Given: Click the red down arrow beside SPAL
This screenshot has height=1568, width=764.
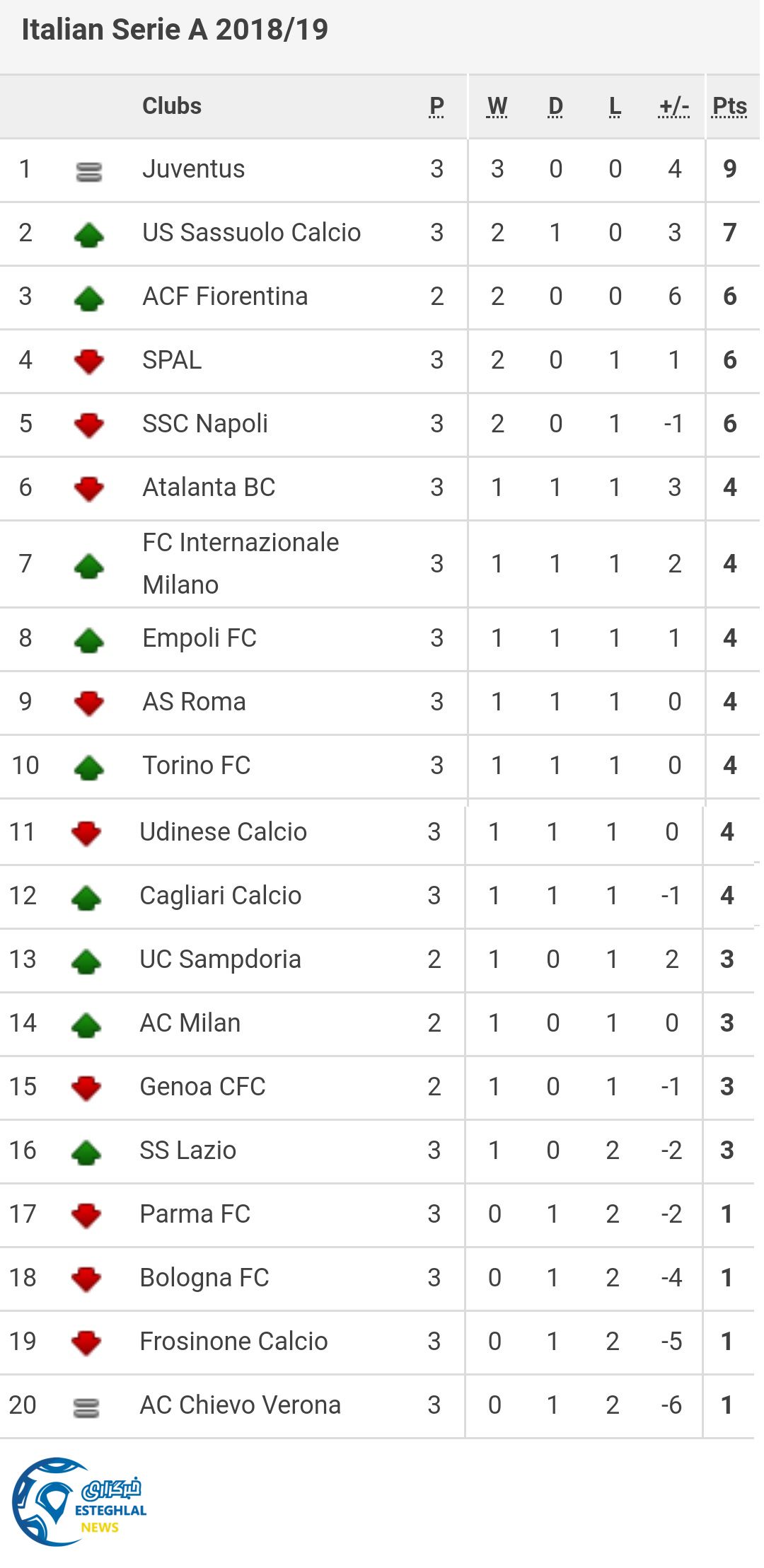Looking at the screenshot, I should pos(89,362).
